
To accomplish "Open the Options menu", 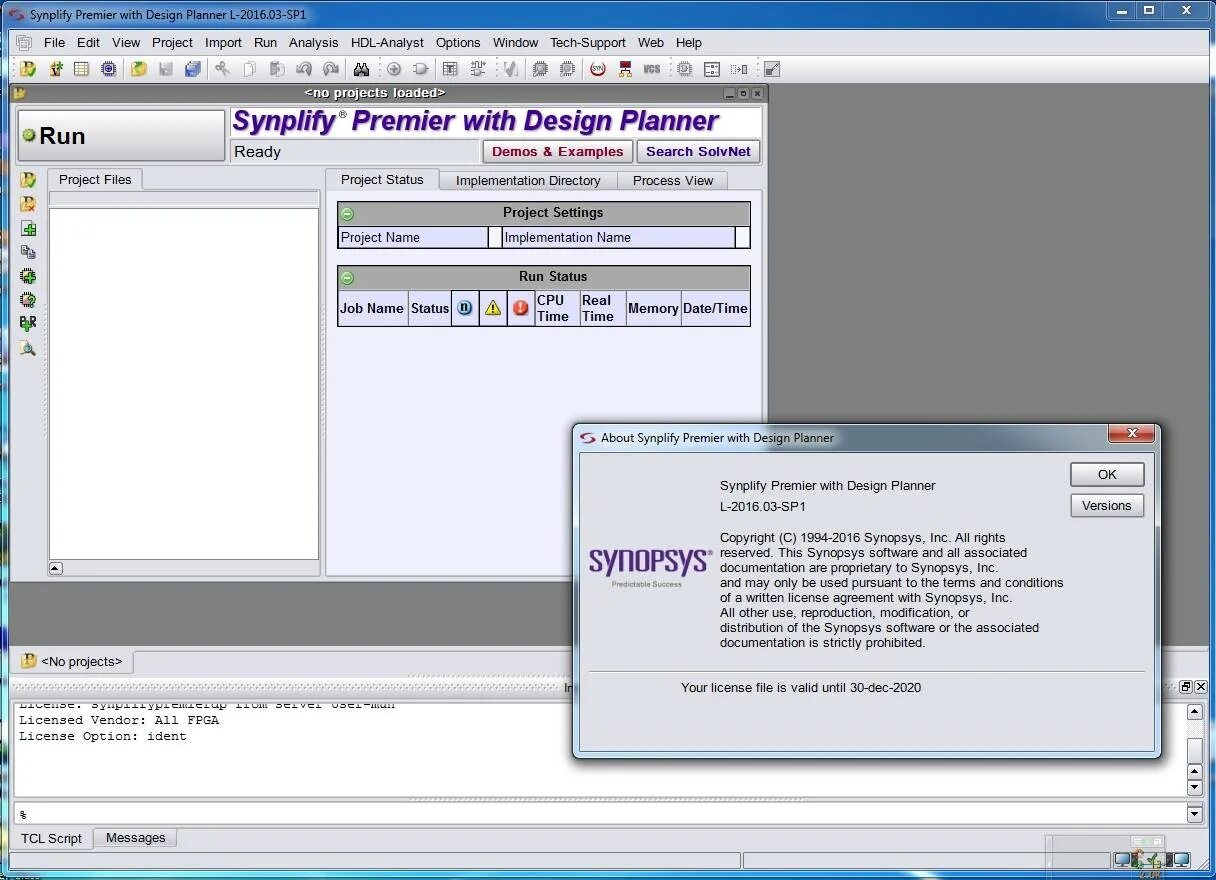I will click(458, 43).
